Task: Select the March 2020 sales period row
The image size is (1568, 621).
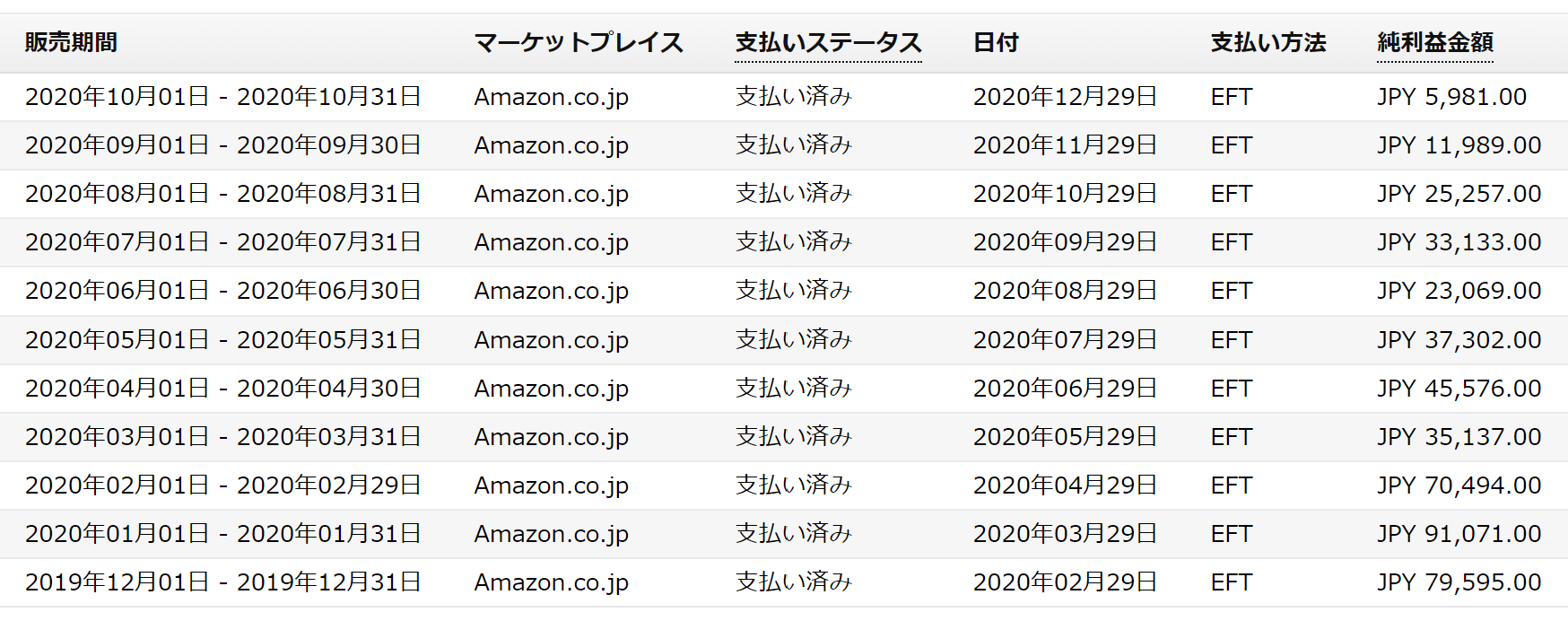Action: coord(784,437)
